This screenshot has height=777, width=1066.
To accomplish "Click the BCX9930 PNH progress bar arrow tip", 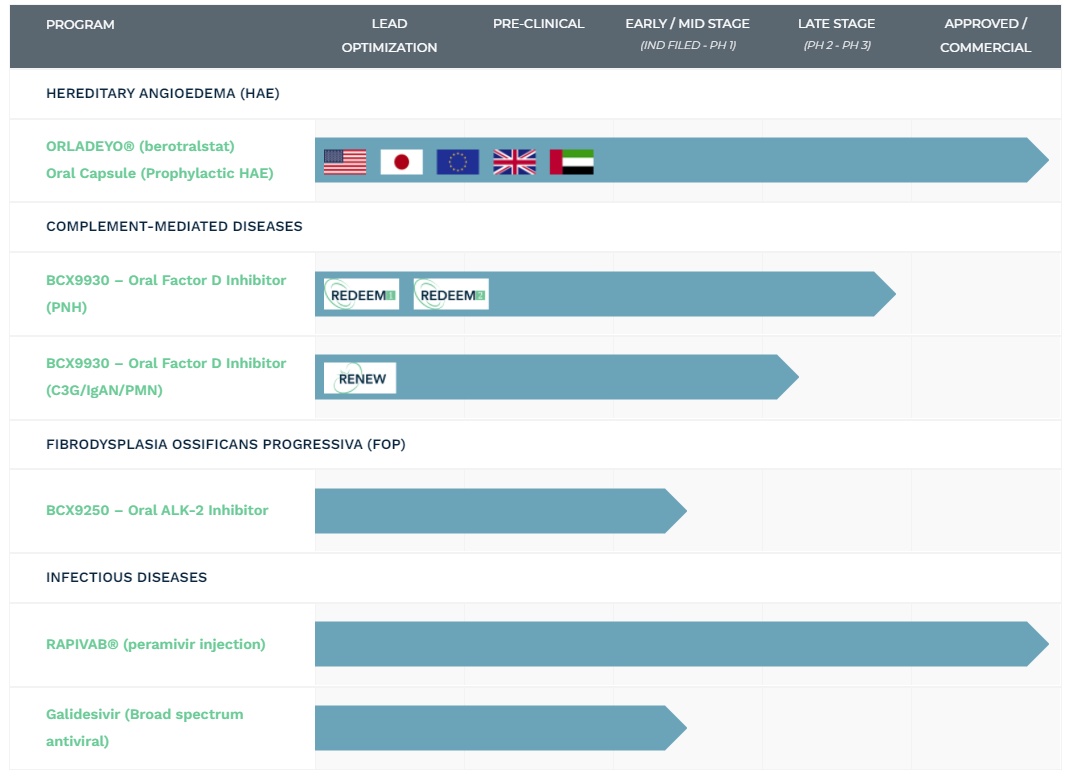I will click(884, 294).
